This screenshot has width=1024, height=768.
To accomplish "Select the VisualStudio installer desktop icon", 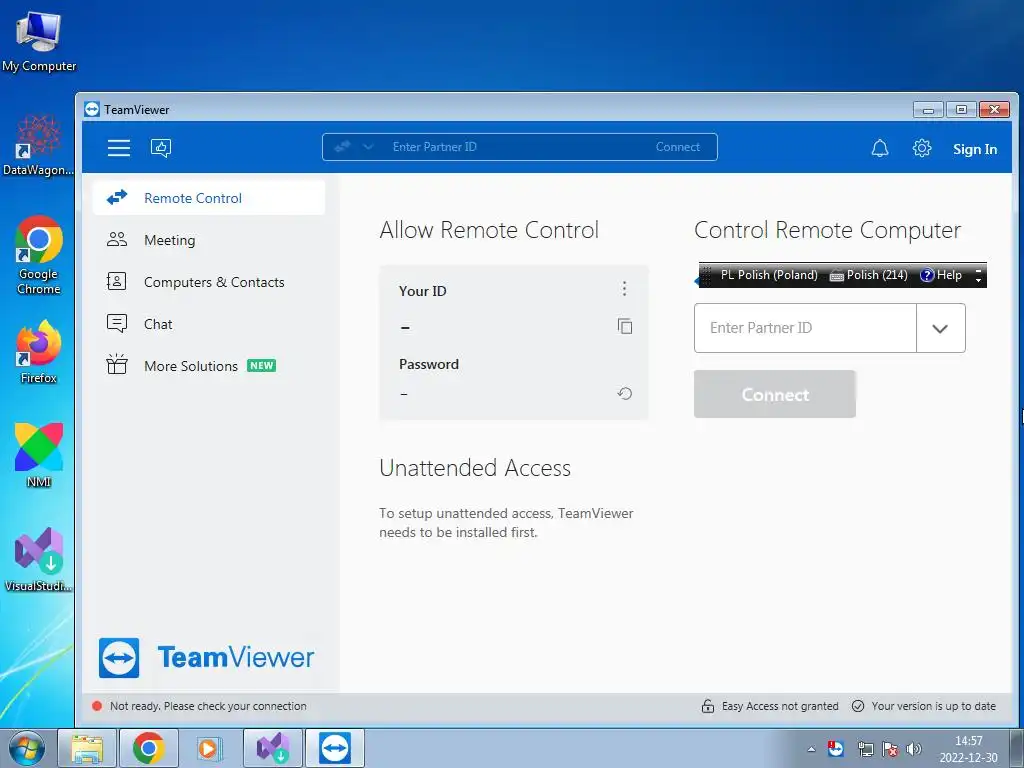I will 39,560.
